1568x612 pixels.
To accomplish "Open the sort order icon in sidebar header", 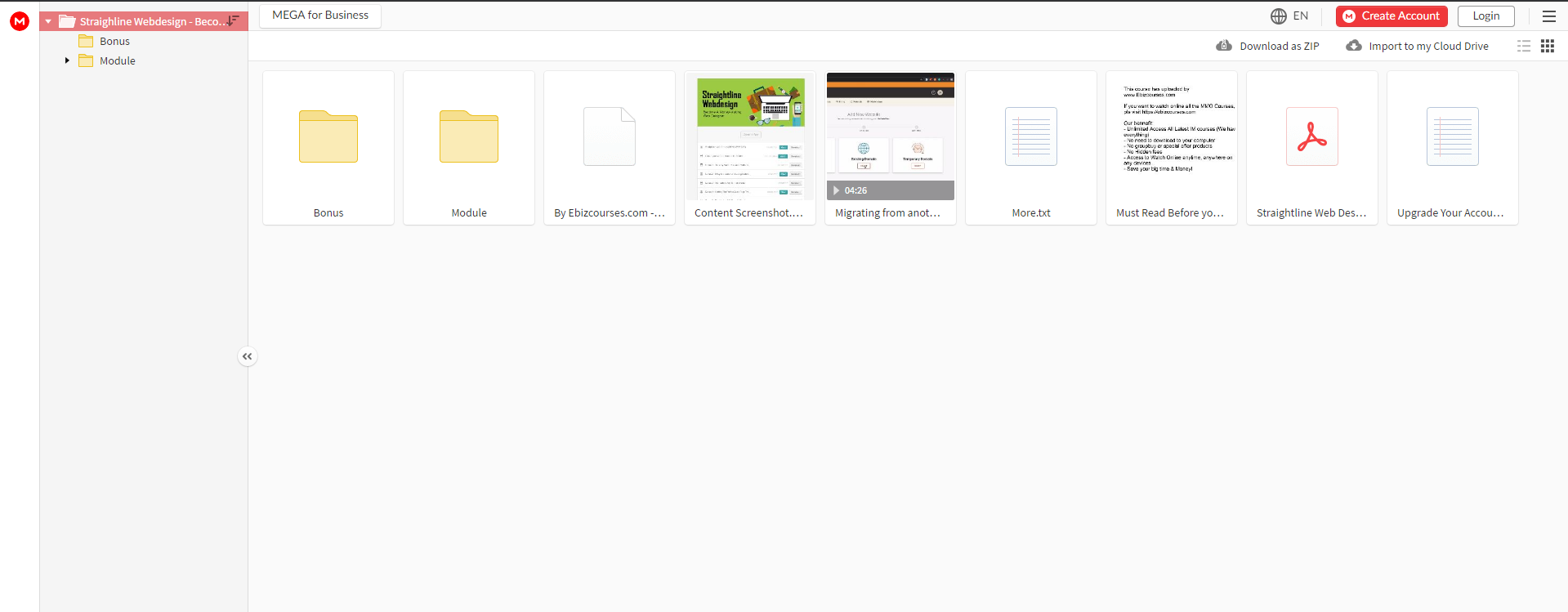I will 234,20.
